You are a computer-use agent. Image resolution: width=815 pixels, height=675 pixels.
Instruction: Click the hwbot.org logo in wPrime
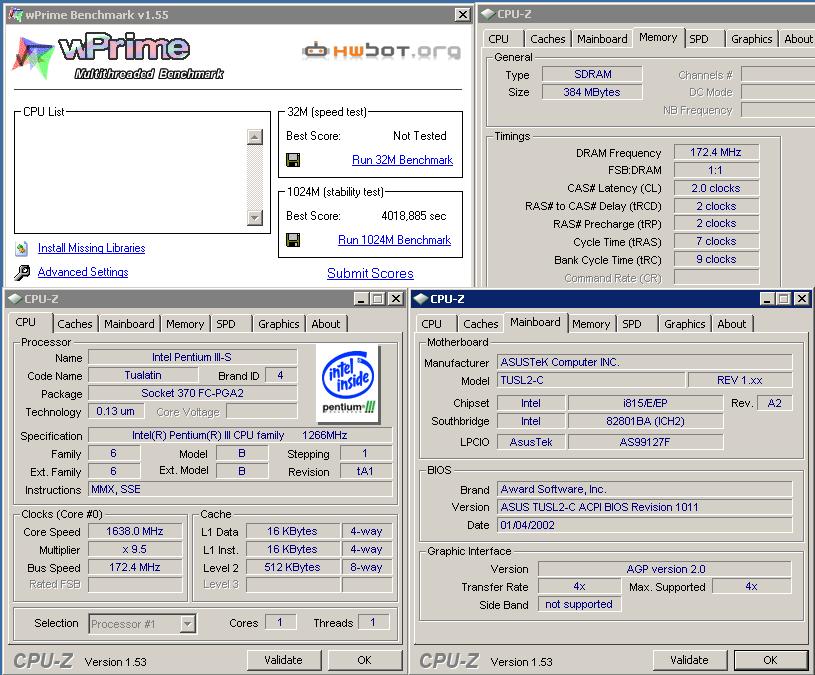tap(382, 50)
